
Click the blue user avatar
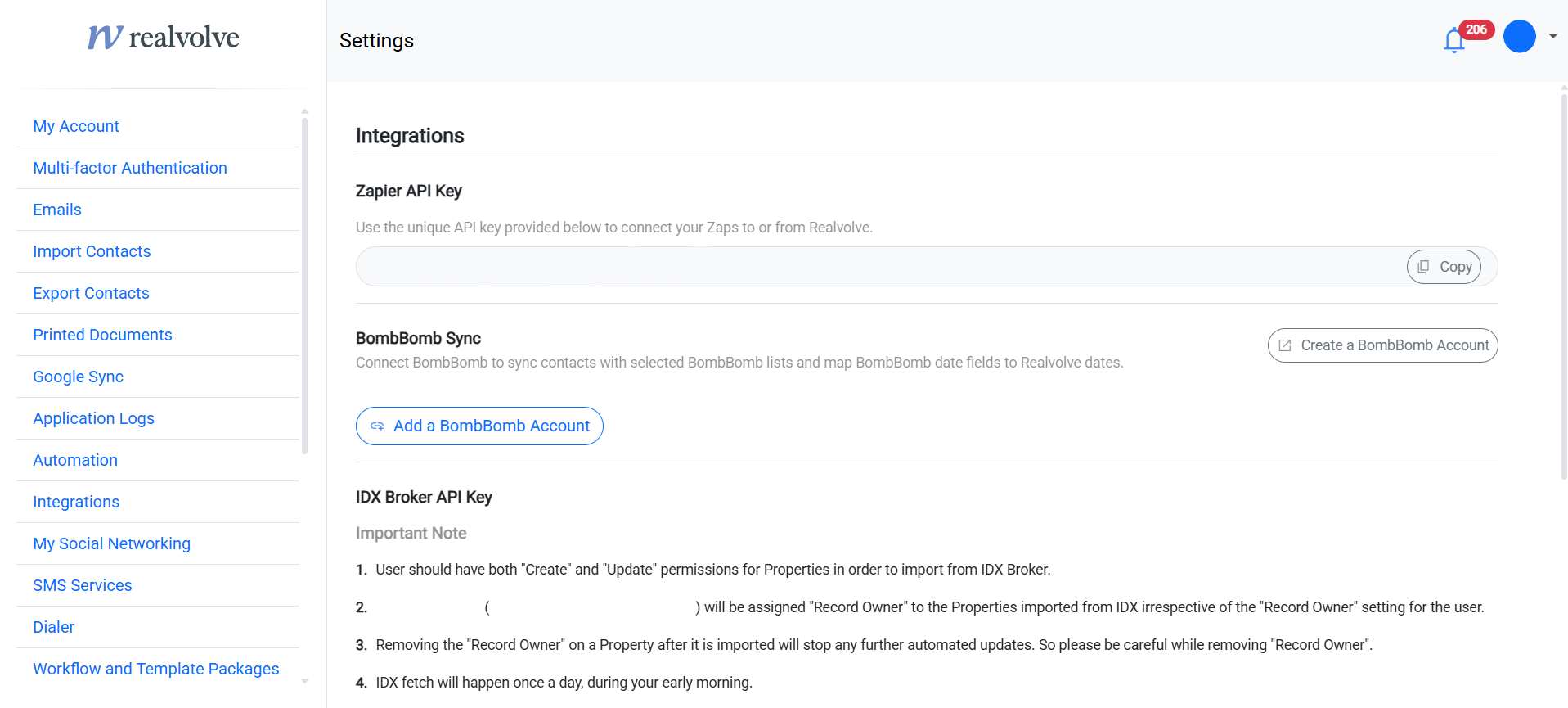[1519, 37]
